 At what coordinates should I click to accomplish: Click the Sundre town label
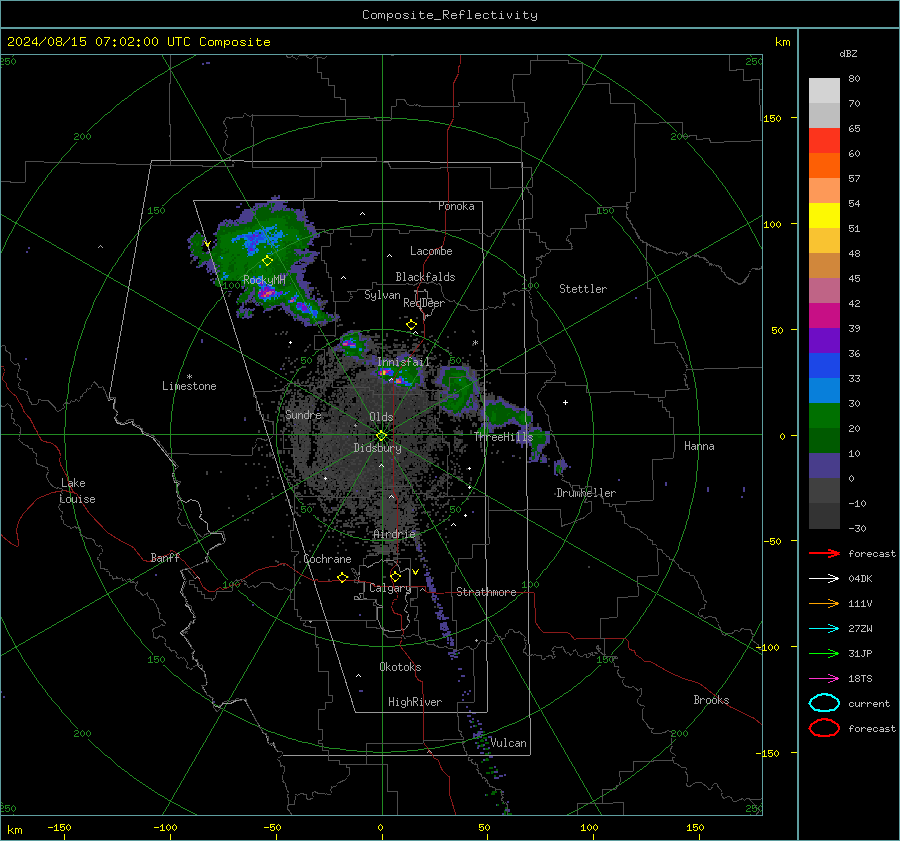(303, 414)
